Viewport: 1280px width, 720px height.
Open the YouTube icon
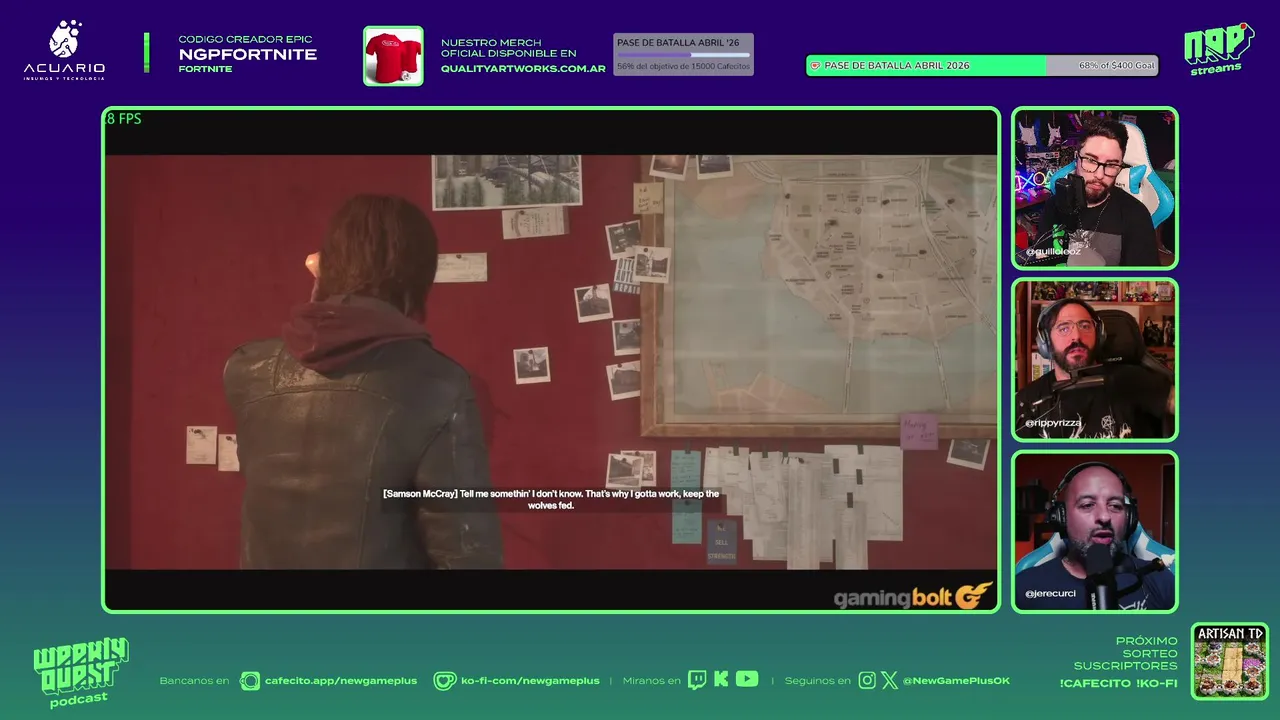(747, 680)
